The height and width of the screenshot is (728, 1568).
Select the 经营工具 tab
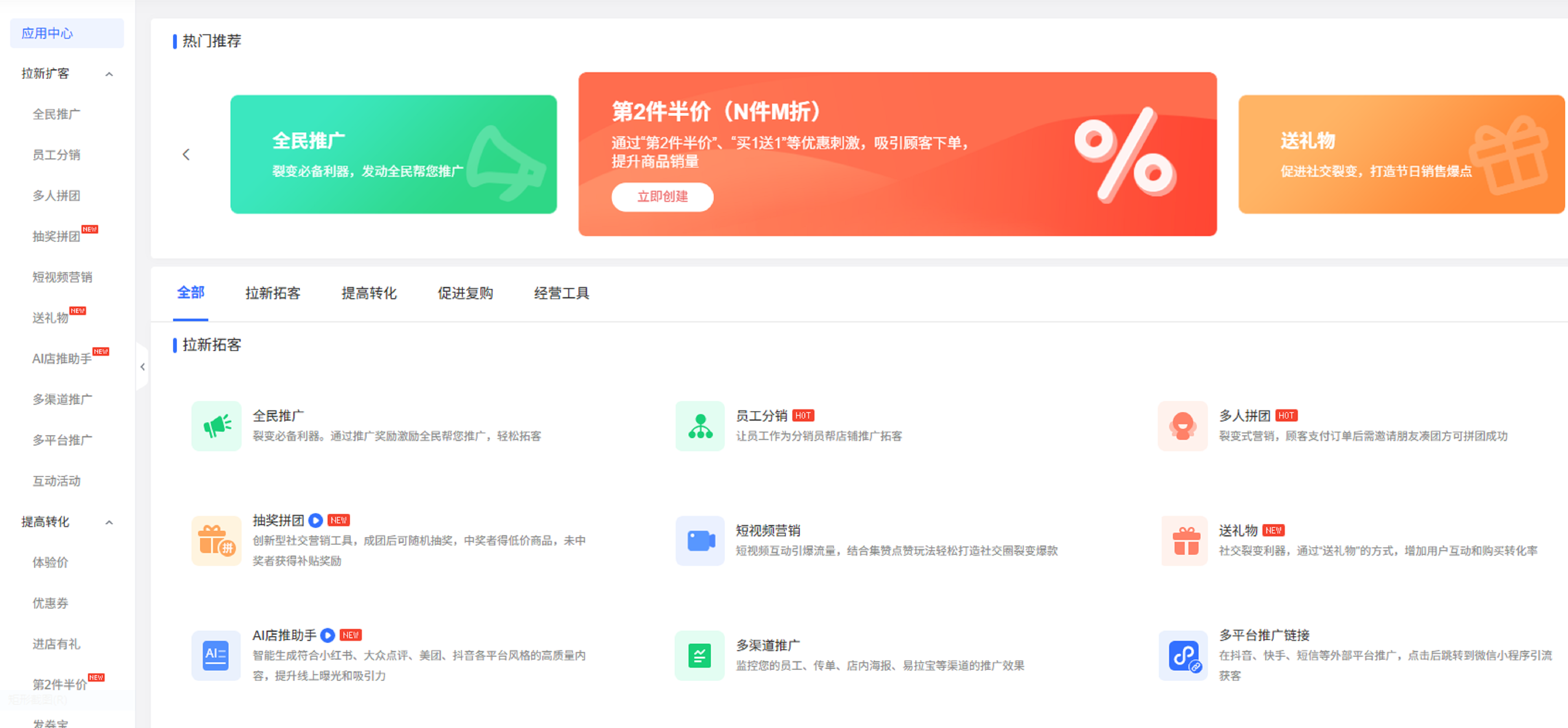tap(561, 293)
